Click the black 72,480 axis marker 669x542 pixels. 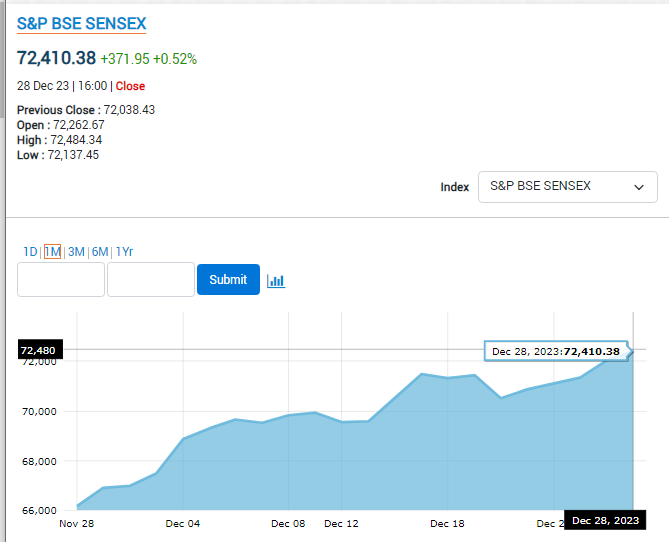click(x=38, y=350)
